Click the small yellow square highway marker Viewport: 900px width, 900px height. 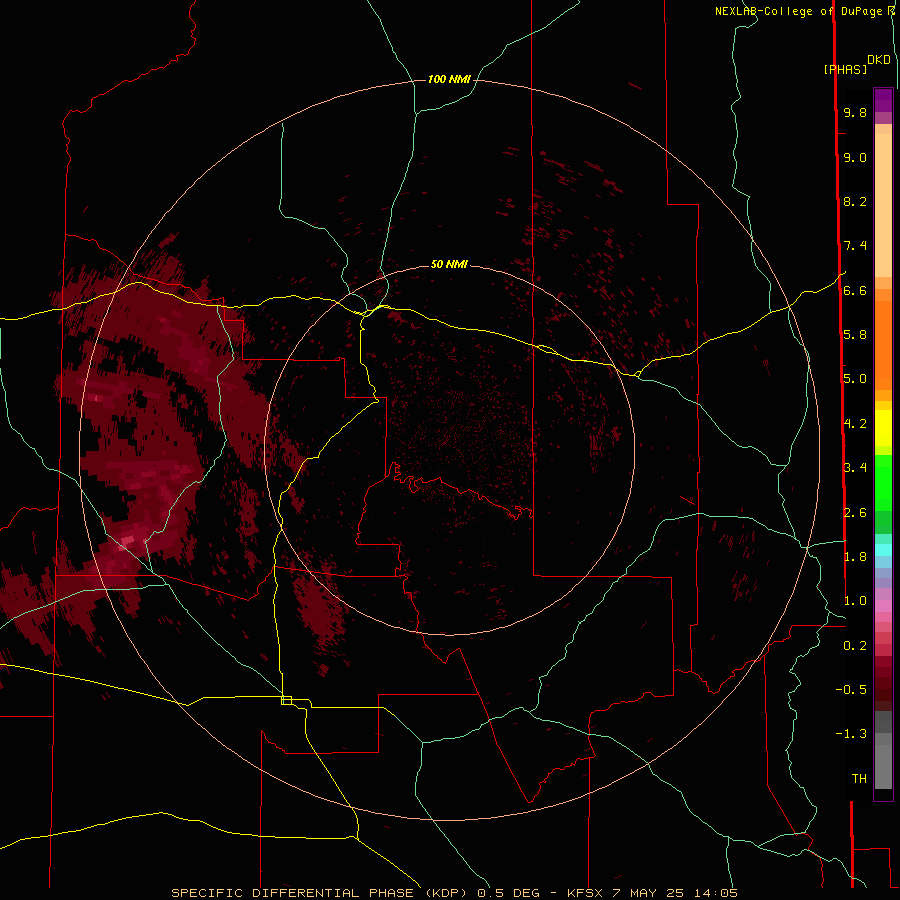(286, 700)
